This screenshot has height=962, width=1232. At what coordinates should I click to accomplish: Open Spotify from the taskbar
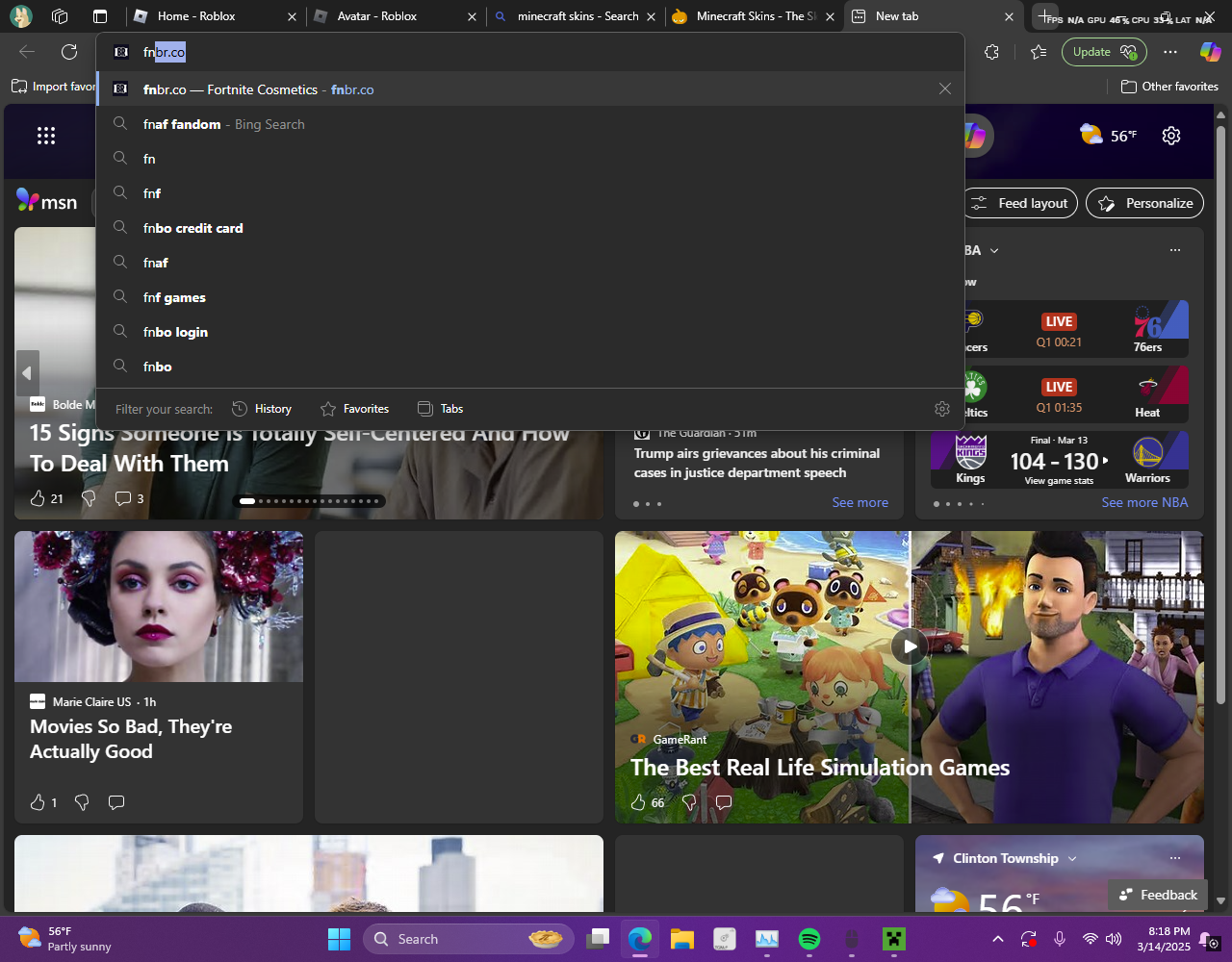[809, 939]
